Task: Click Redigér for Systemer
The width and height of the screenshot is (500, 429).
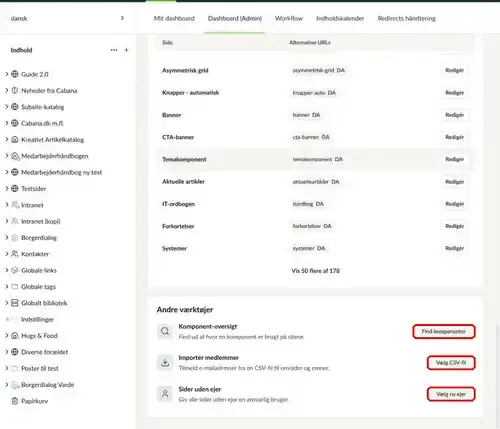Action: (455, 248)
